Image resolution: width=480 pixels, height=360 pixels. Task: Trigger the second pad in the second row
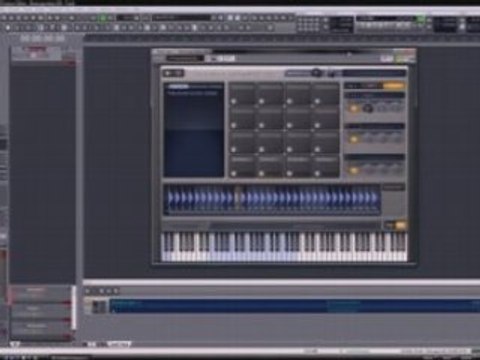270,119
